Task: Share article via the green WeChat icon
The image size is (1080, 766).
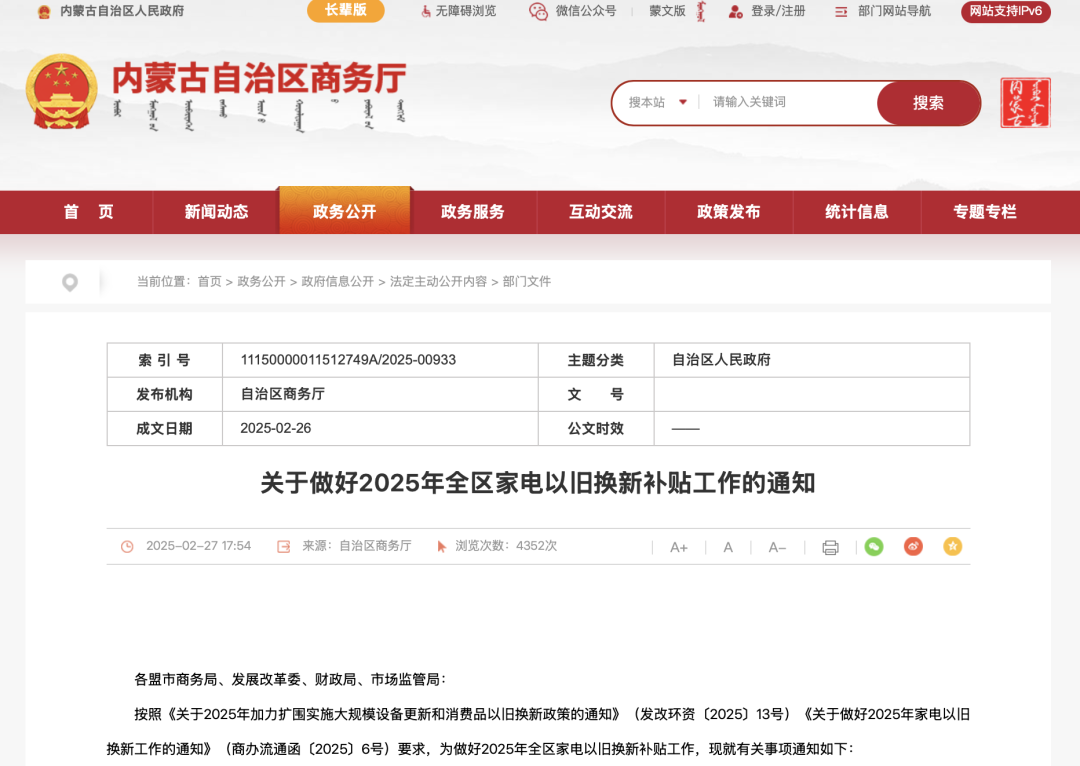Action: tap(873, 547)
